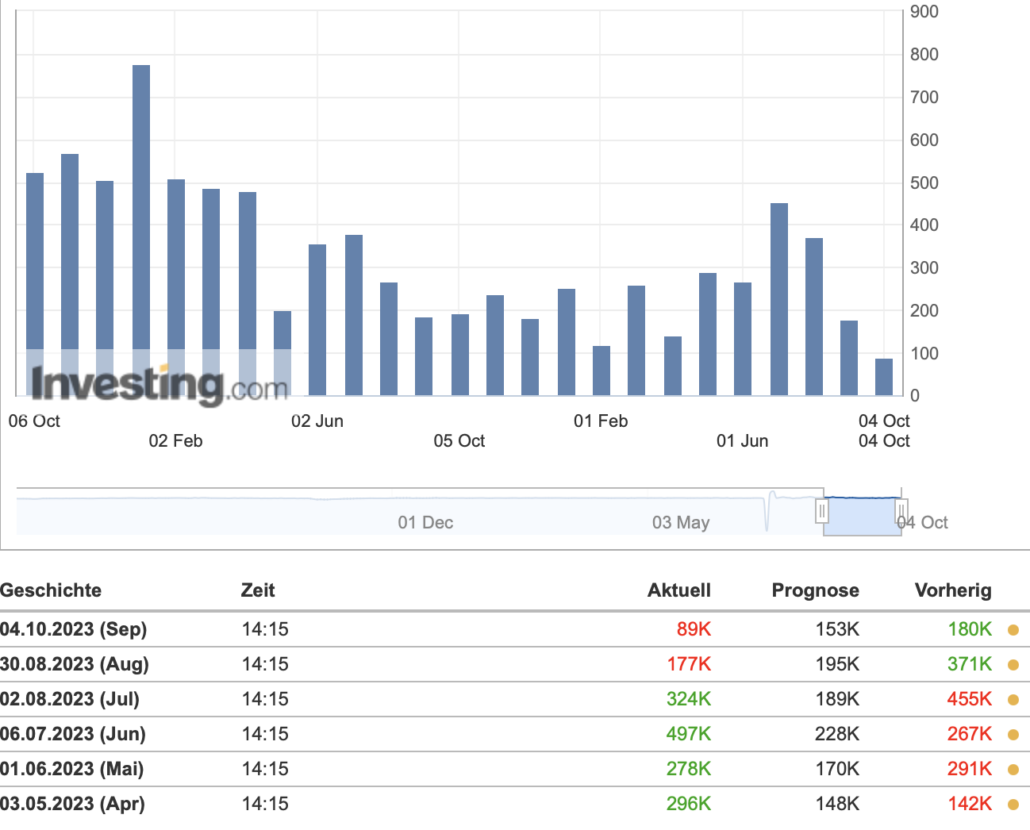This screenshot has height=830, width=1030.
Task: Click the 03 May navigator label
Action: click(x=681, y=523)
